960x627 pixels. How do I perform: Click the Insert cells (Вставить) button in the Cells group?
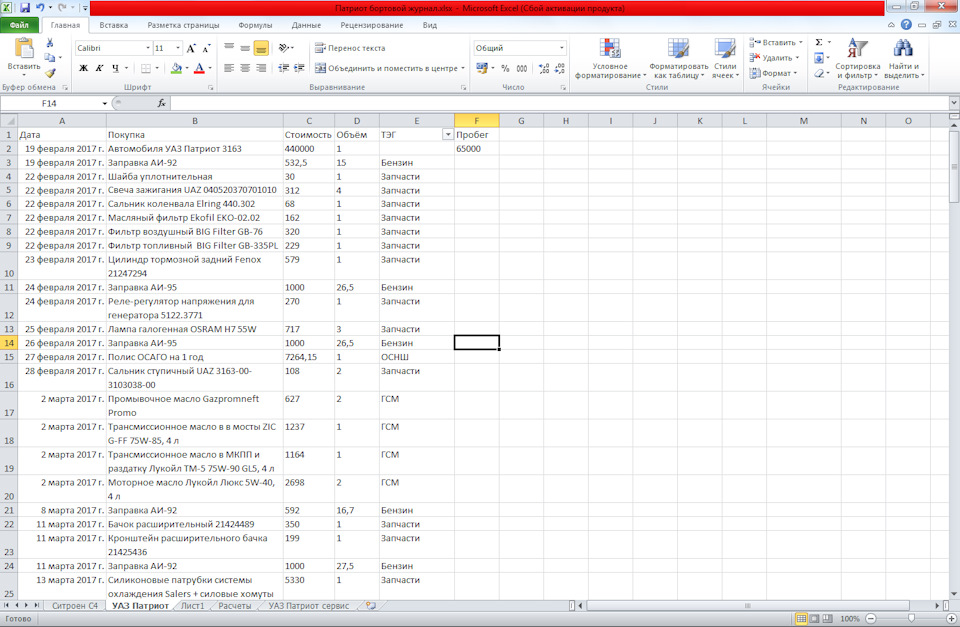775,42
